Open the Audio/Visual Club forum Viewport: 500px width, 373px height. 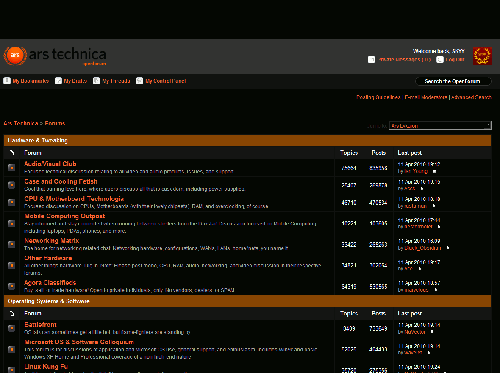click(x=50, y=164)
